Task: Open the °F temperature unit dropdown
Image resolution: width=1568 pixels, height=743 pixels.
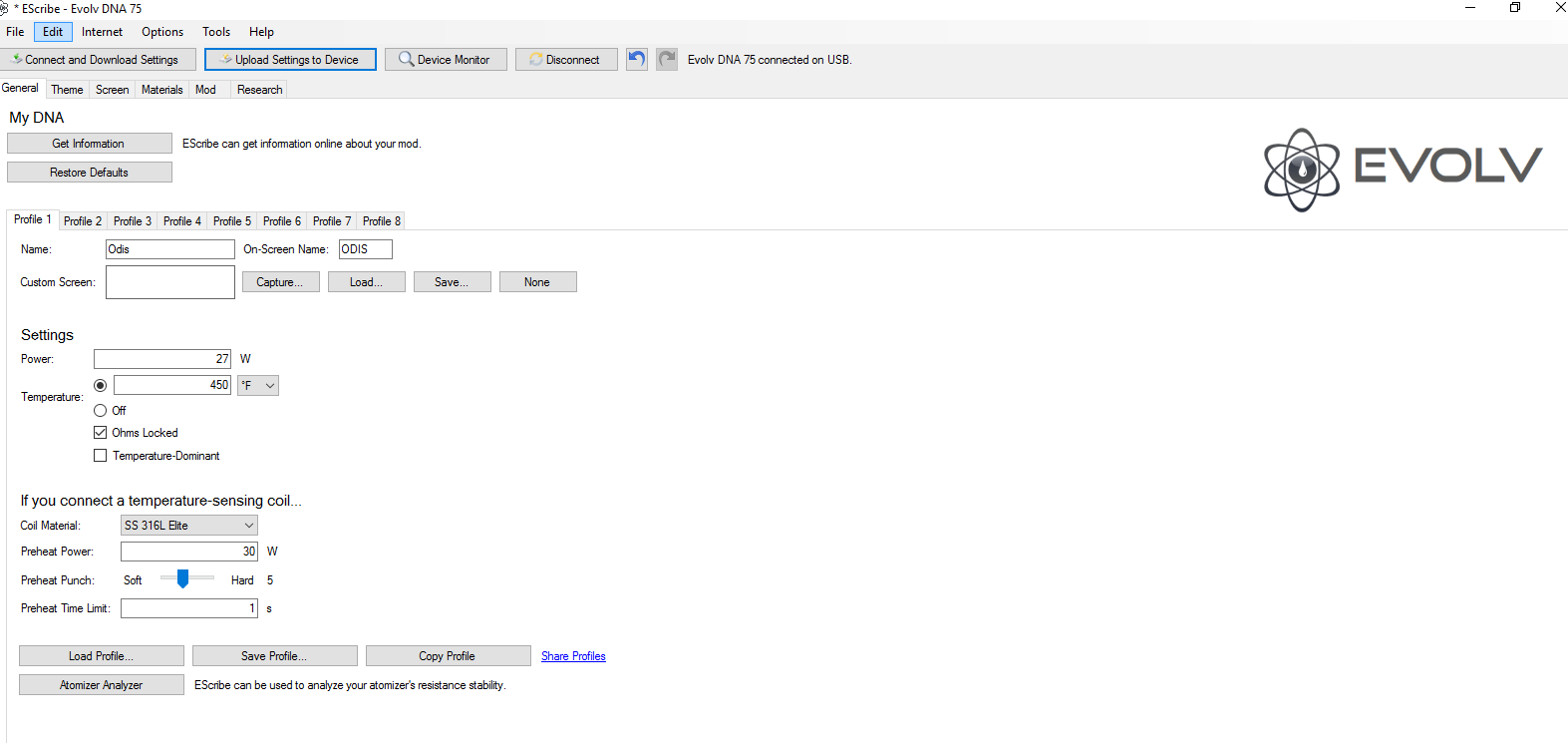Action: pyautogui.click(x=258, y=386)
